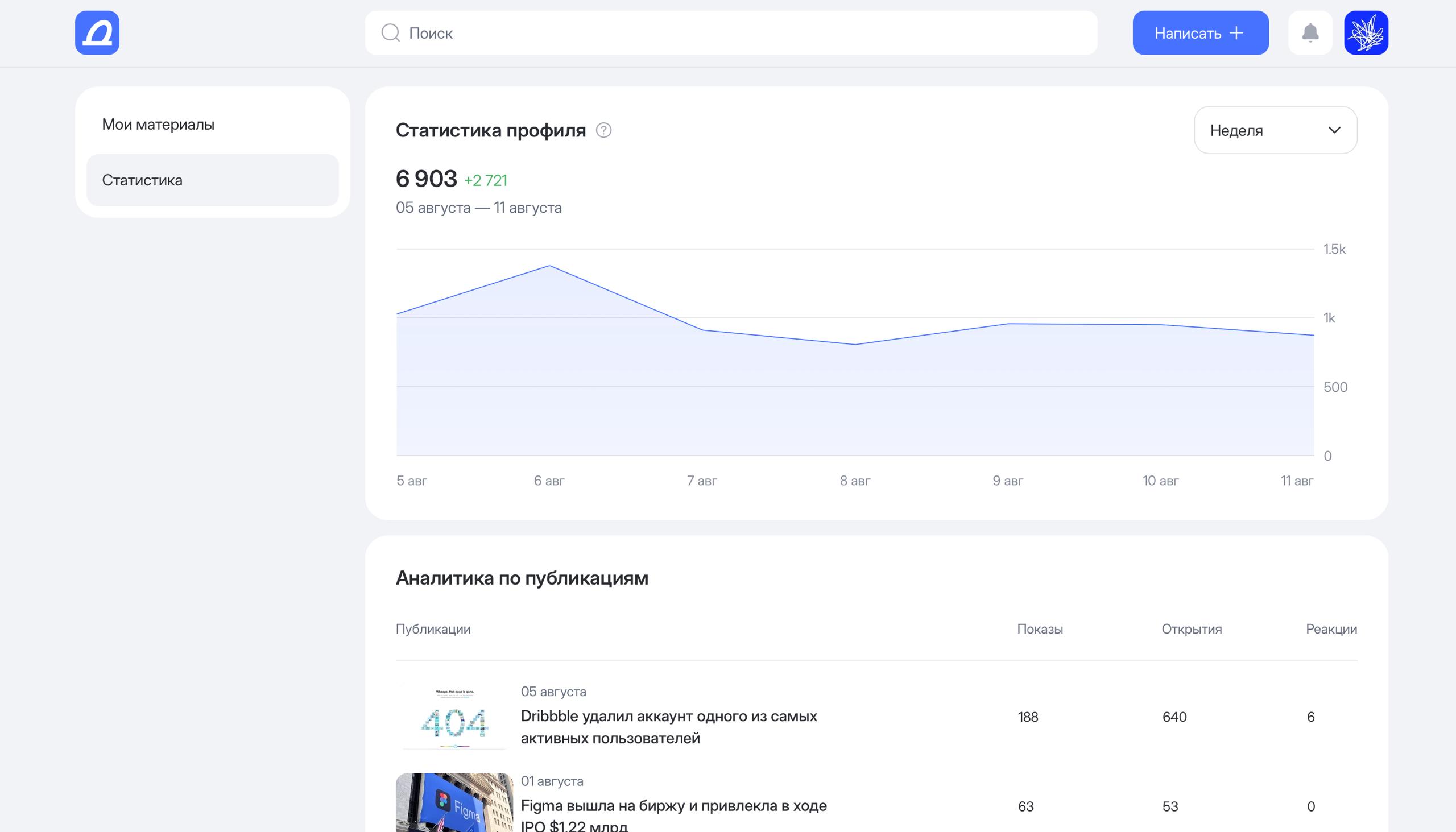The height and width of the screenshot is (832, 1456).
Task: Click the Статистика профиля heading
Action: point(491,130)
